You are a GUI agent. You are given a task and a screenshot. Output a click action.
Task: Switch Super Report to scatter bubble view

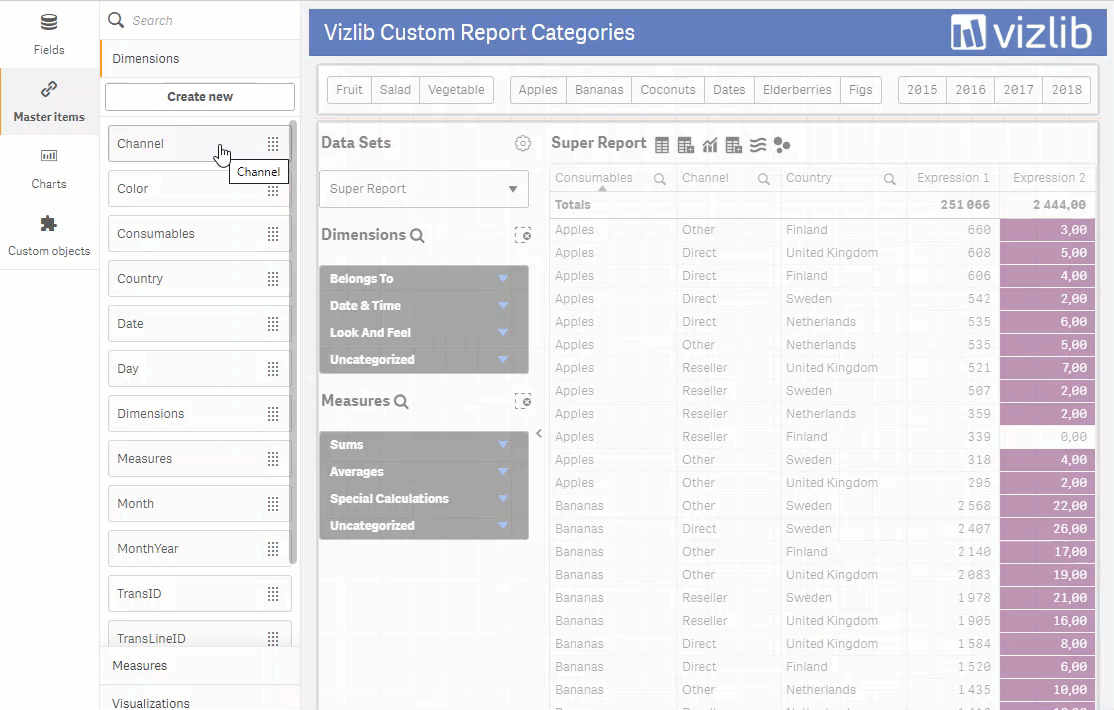pos(782,145)
